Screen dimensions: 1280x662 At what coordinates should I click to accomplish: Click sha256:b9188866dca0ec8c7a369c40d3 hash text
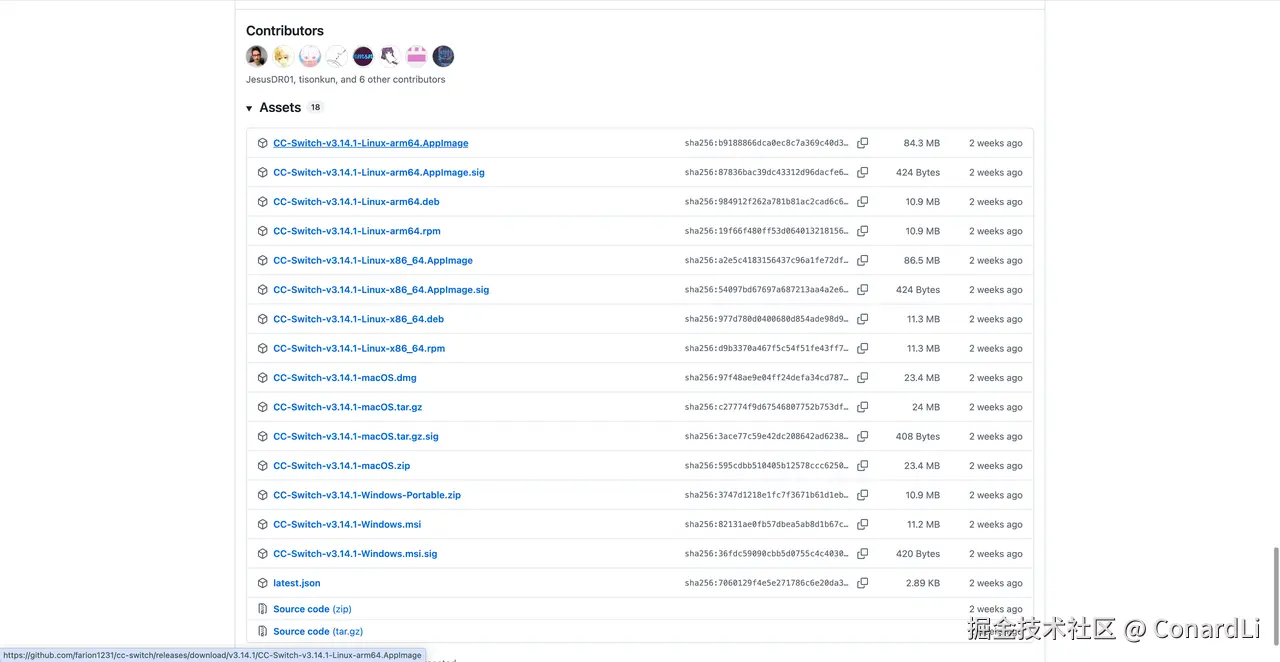[x=766, y=143]
